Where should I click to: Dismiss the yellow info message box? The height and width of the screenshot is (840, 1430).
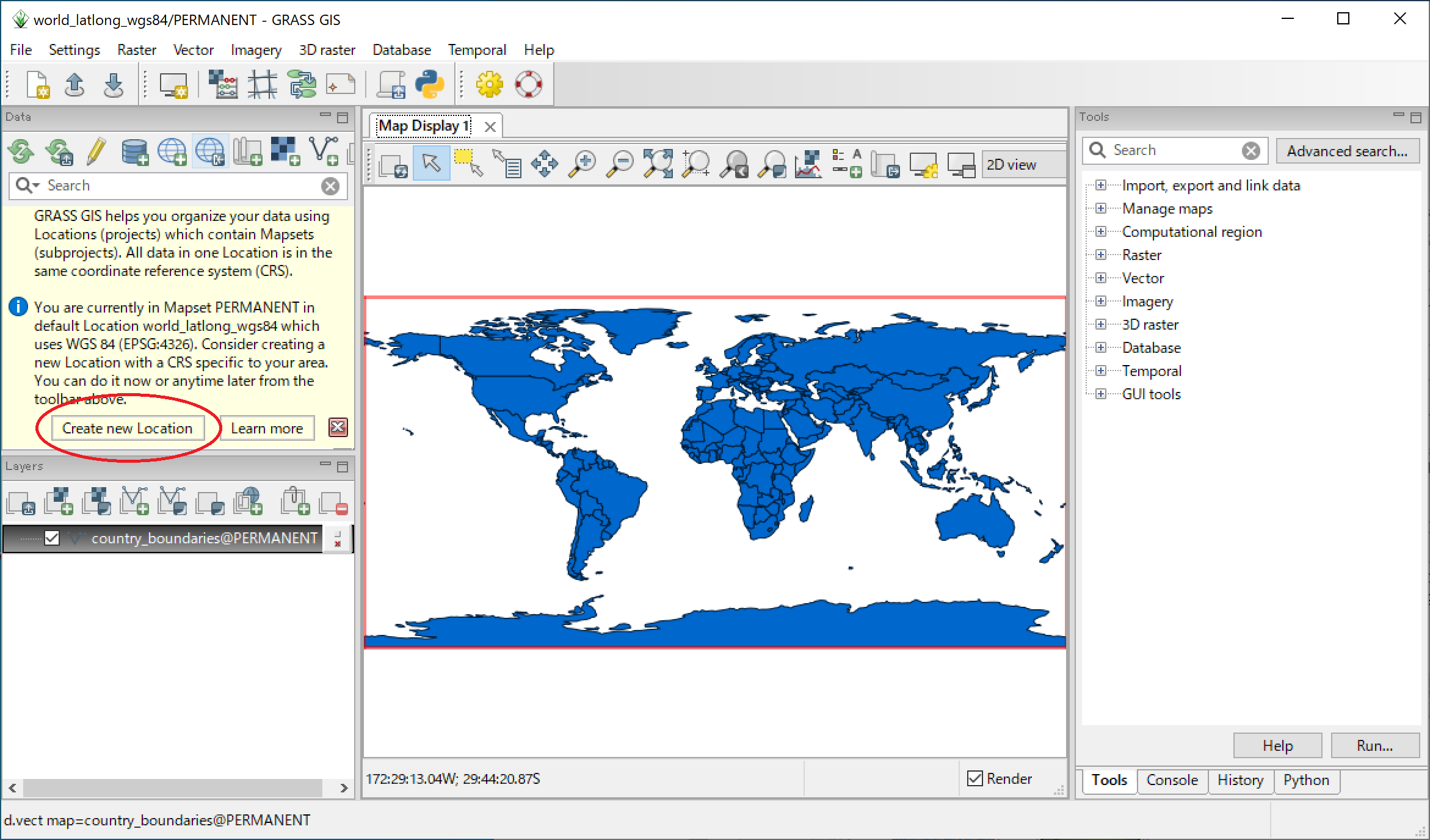pos(338,427)
